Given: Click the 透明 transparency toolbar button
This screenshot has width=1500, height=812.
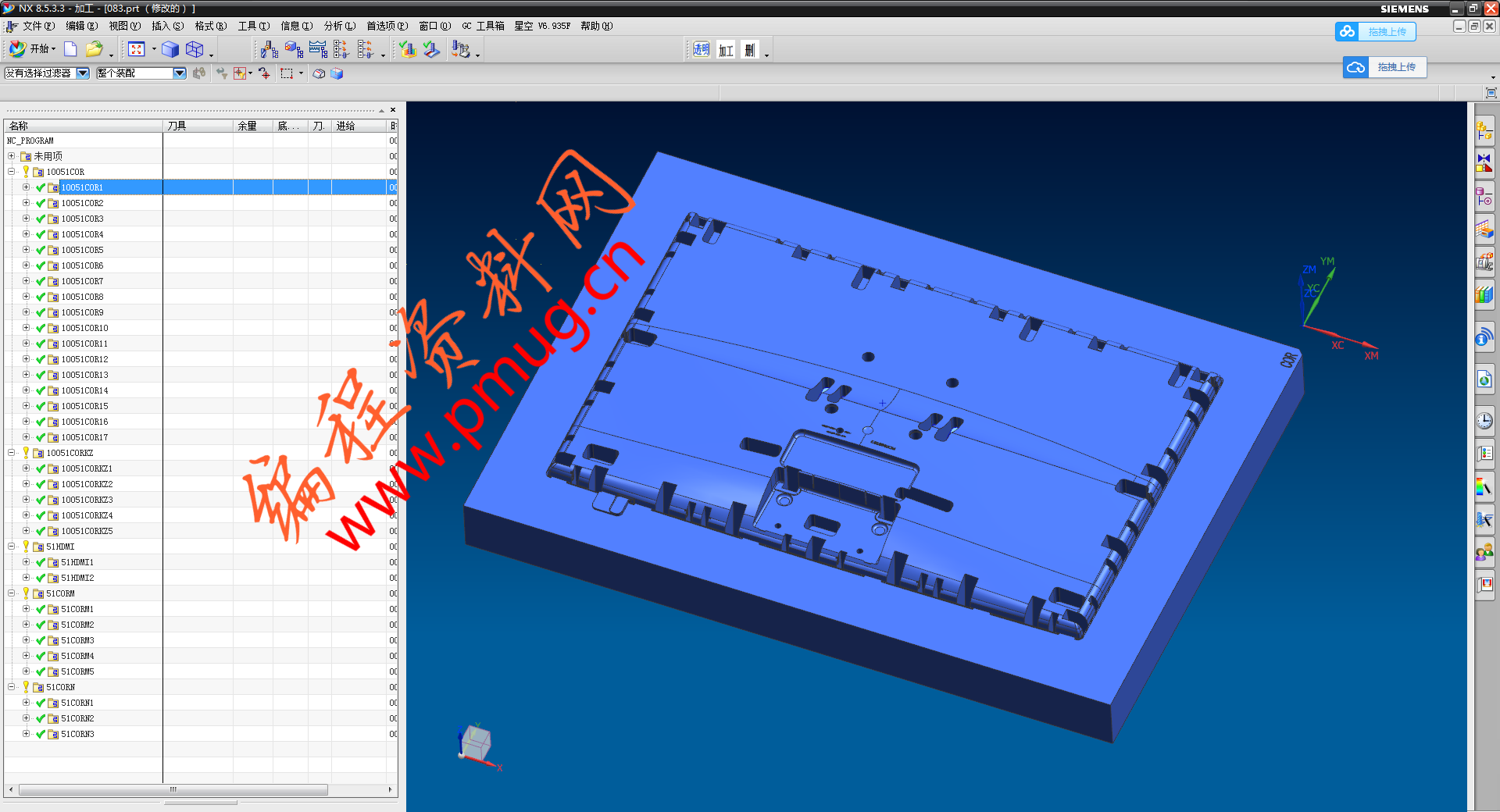Looking at the screenshot, I should (702, 50).
